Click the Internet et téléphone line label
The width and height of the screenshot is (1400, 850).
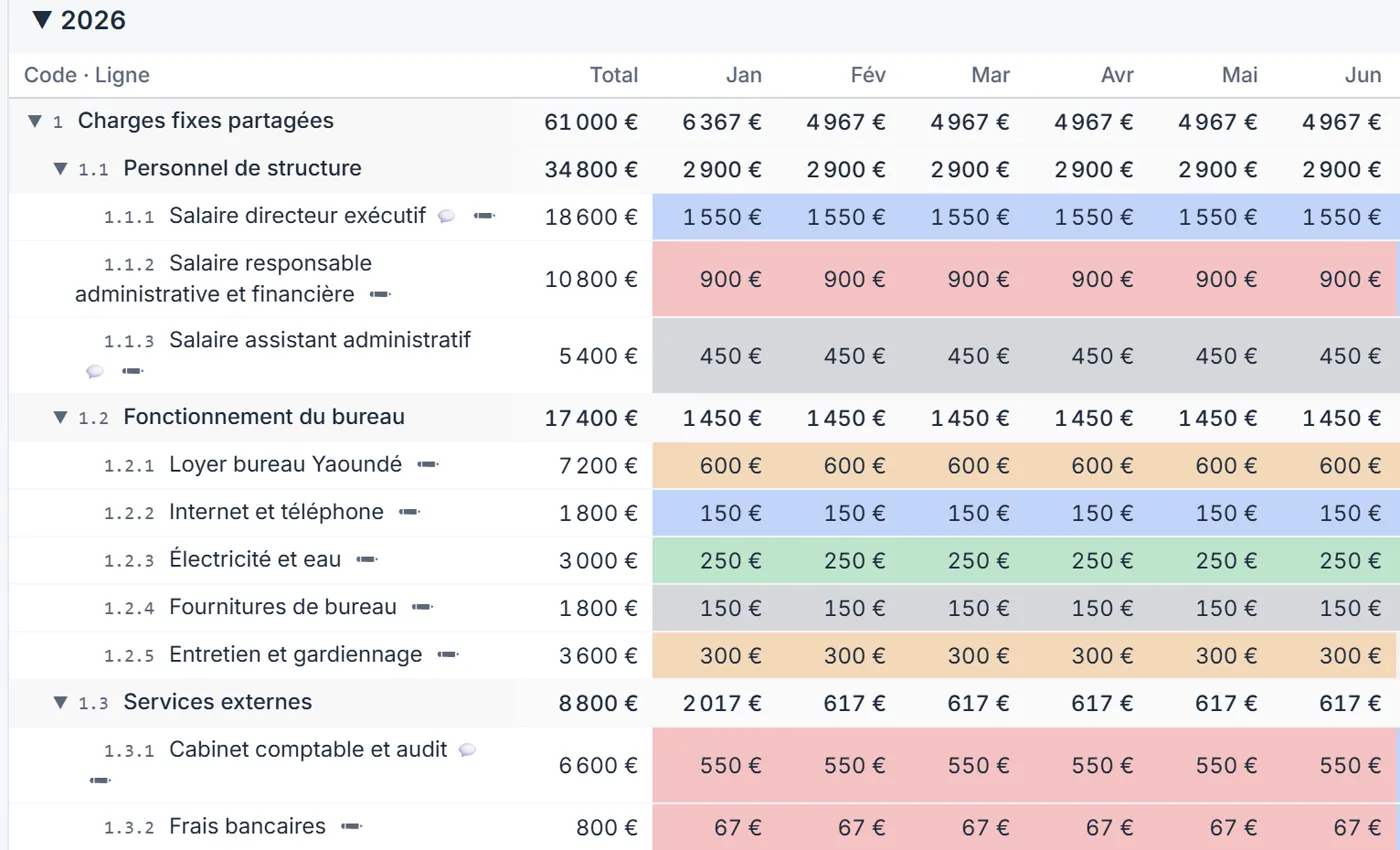click(x=276, y=512)
